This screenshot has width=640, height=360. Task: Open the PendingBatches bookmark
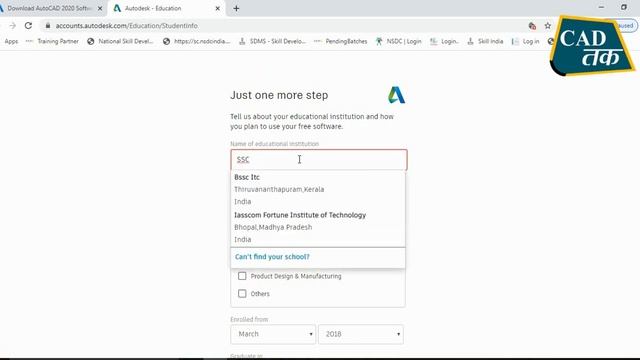coord(341,41)
